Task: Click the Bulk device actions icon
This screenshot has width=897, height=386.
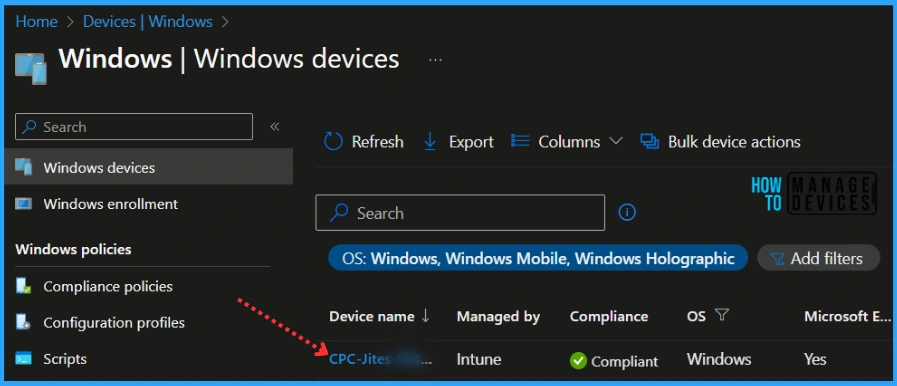Action: point(649,141)
